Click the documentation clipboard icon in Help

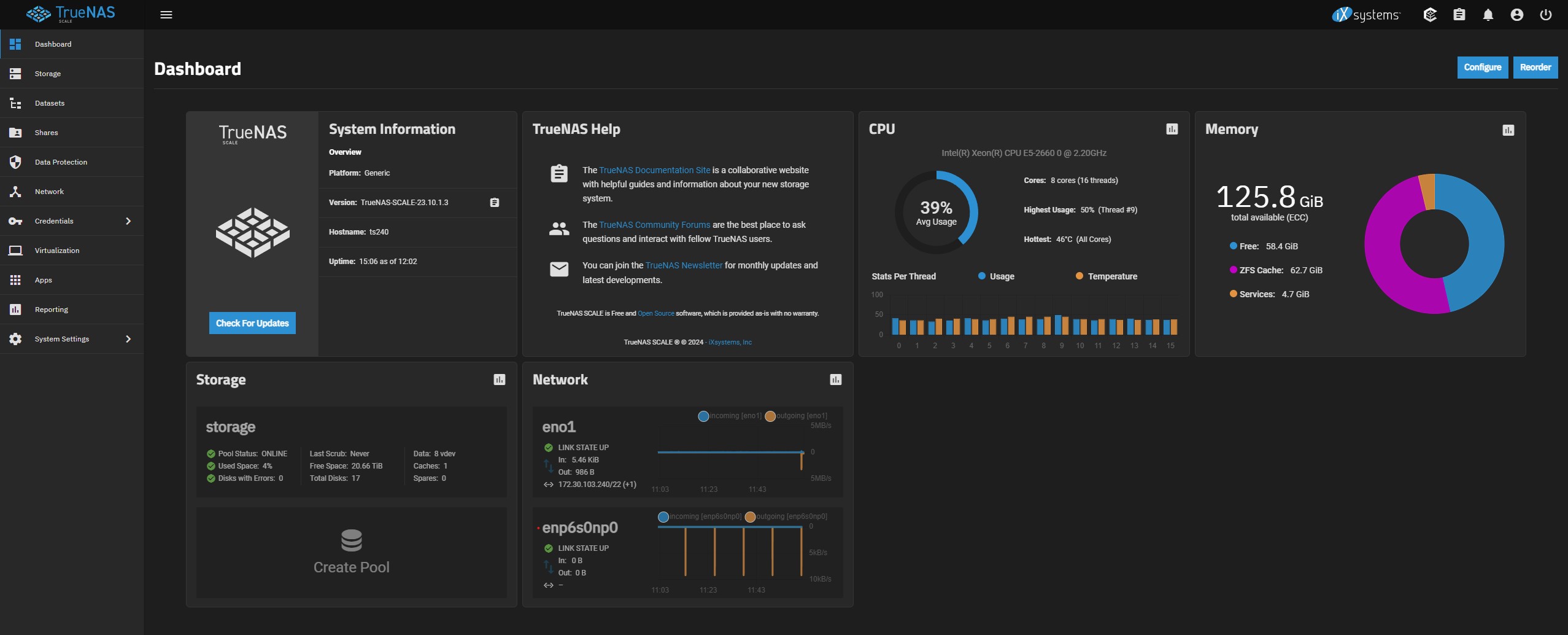[x=559, y=174]
